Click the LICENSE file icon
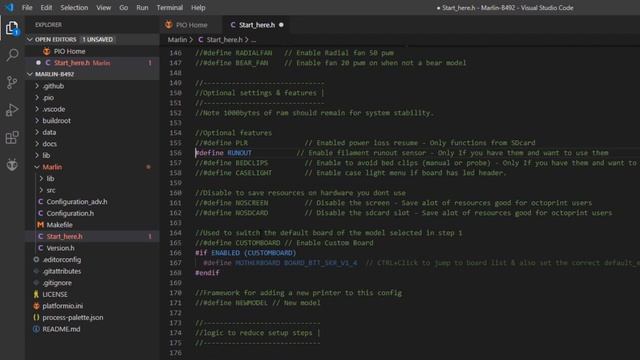The width and height of the screenshot is (640, 360). [x=36, y=294]
